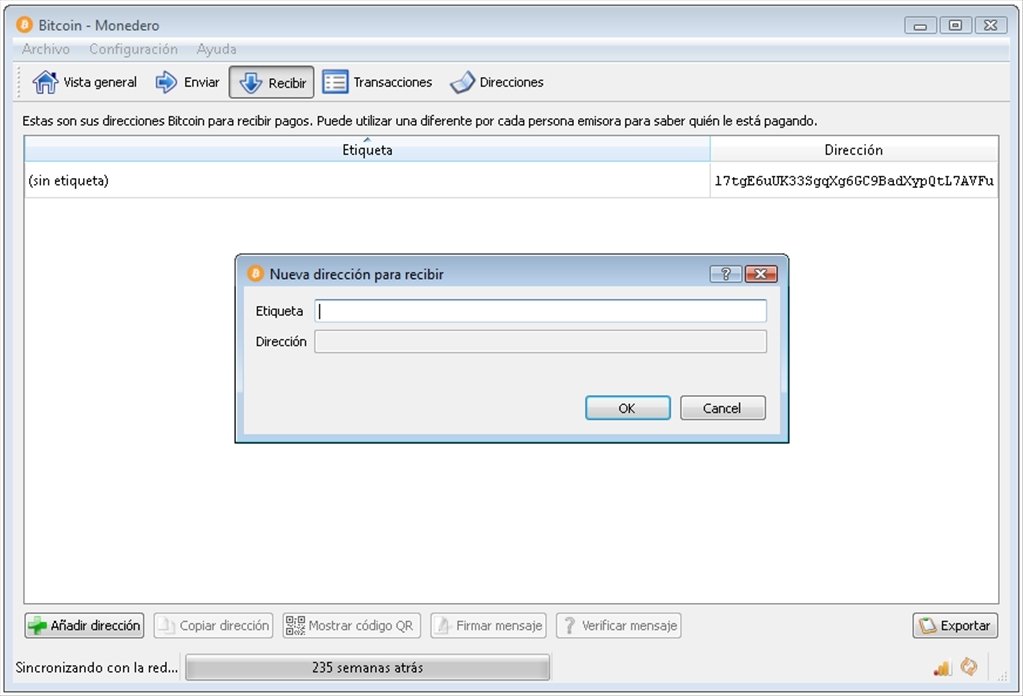This screenshot has width=1023, height=696.
Task: Maximize the Bitcoin Monedero window
Action: click(x=956, y=25)
